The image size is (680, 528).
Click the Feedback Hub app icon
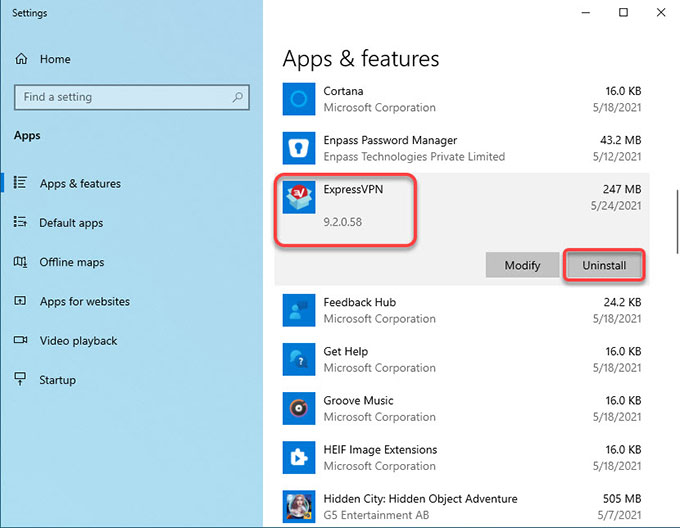tap(299, 310)
